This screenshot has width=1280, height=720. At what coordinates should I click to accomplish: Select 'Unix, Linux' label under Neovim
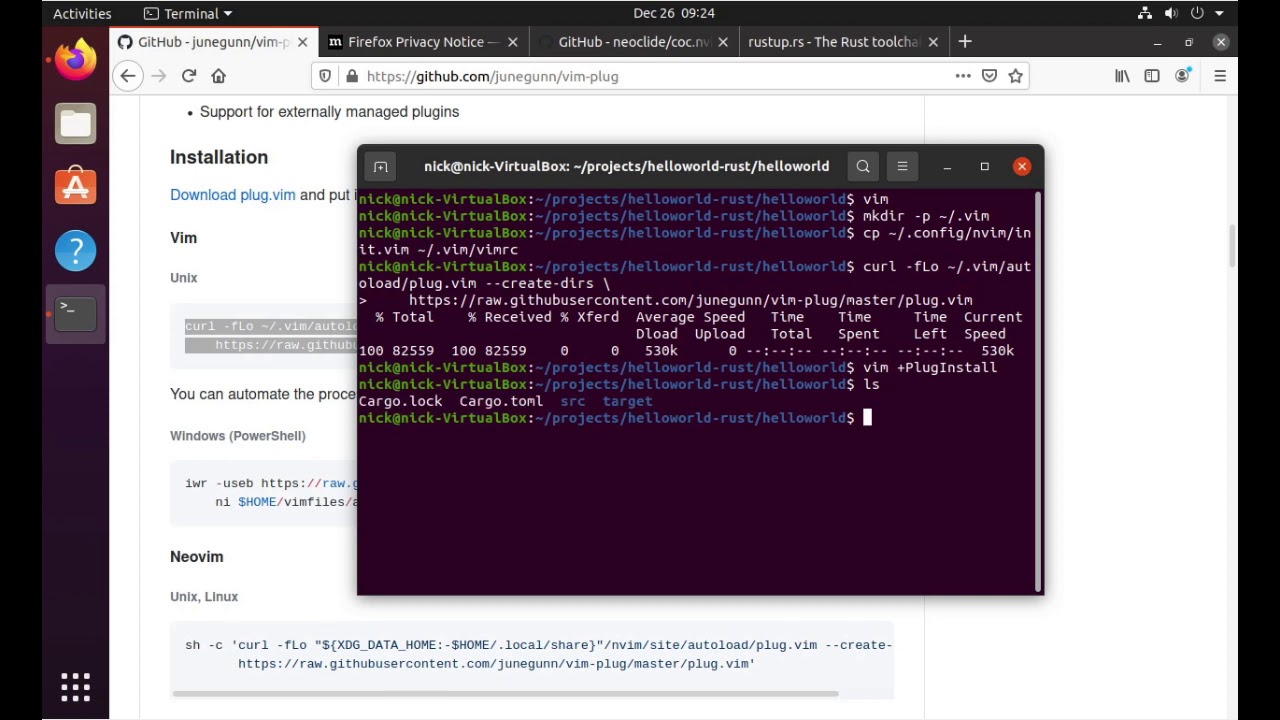(204, 597)
